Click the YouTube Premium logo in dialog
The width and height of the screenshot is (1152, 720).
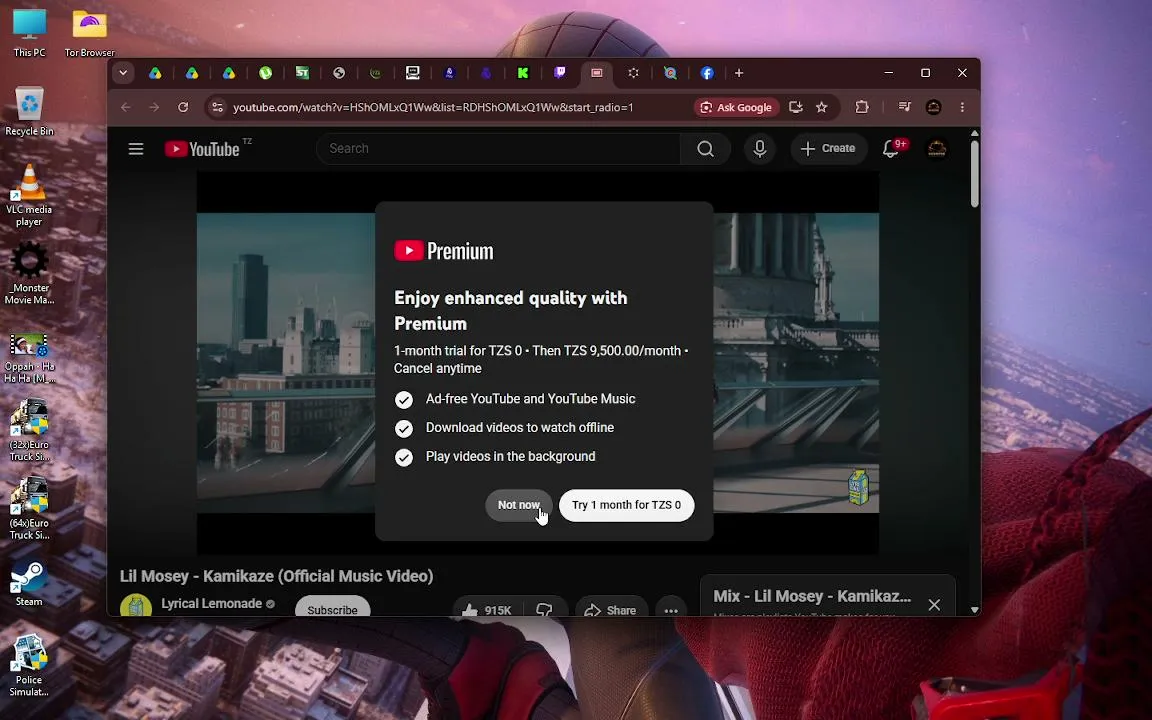coord(444,251)
